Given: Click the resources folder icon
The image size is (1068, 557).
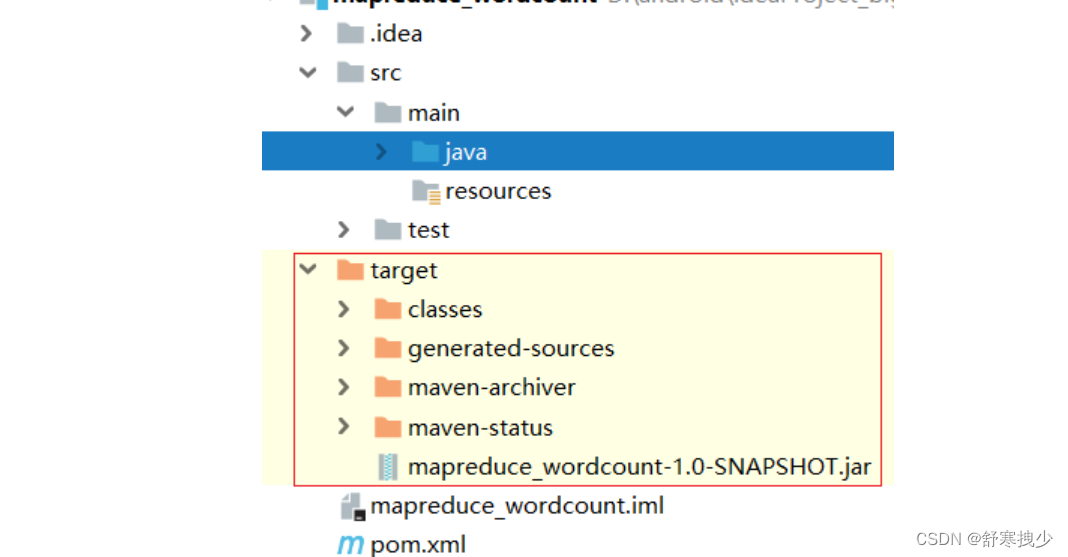Looking at the screenshot, I should 426,191.
